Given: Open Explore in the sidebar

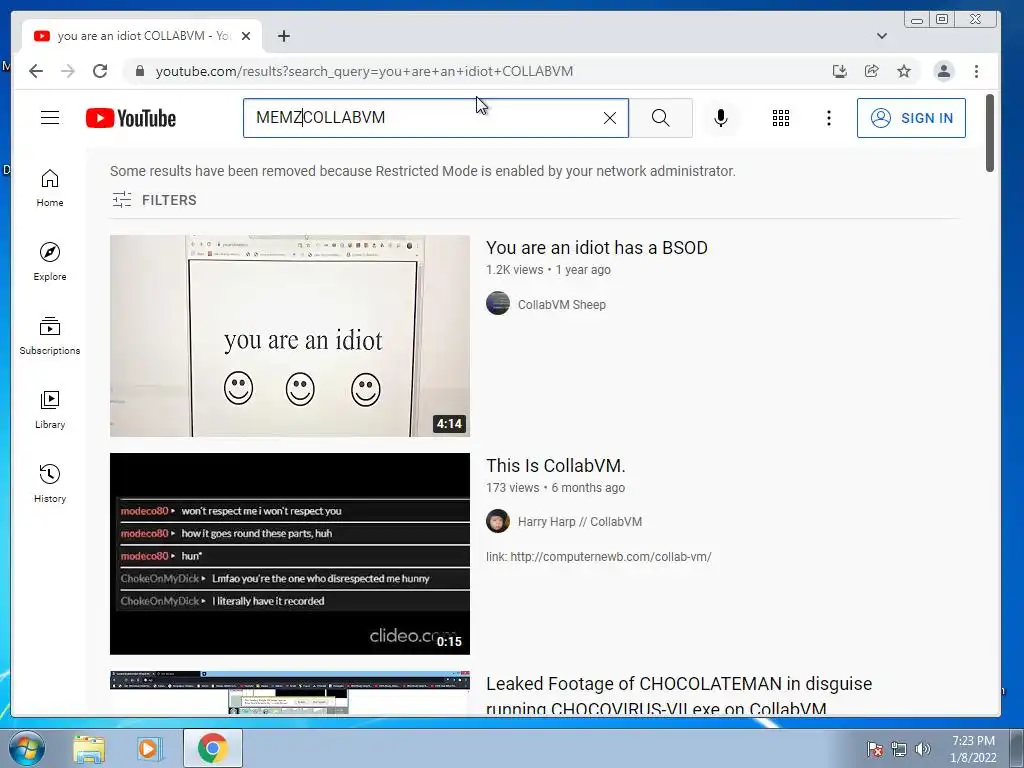Looking at the screenshot, I should [50, 261].
